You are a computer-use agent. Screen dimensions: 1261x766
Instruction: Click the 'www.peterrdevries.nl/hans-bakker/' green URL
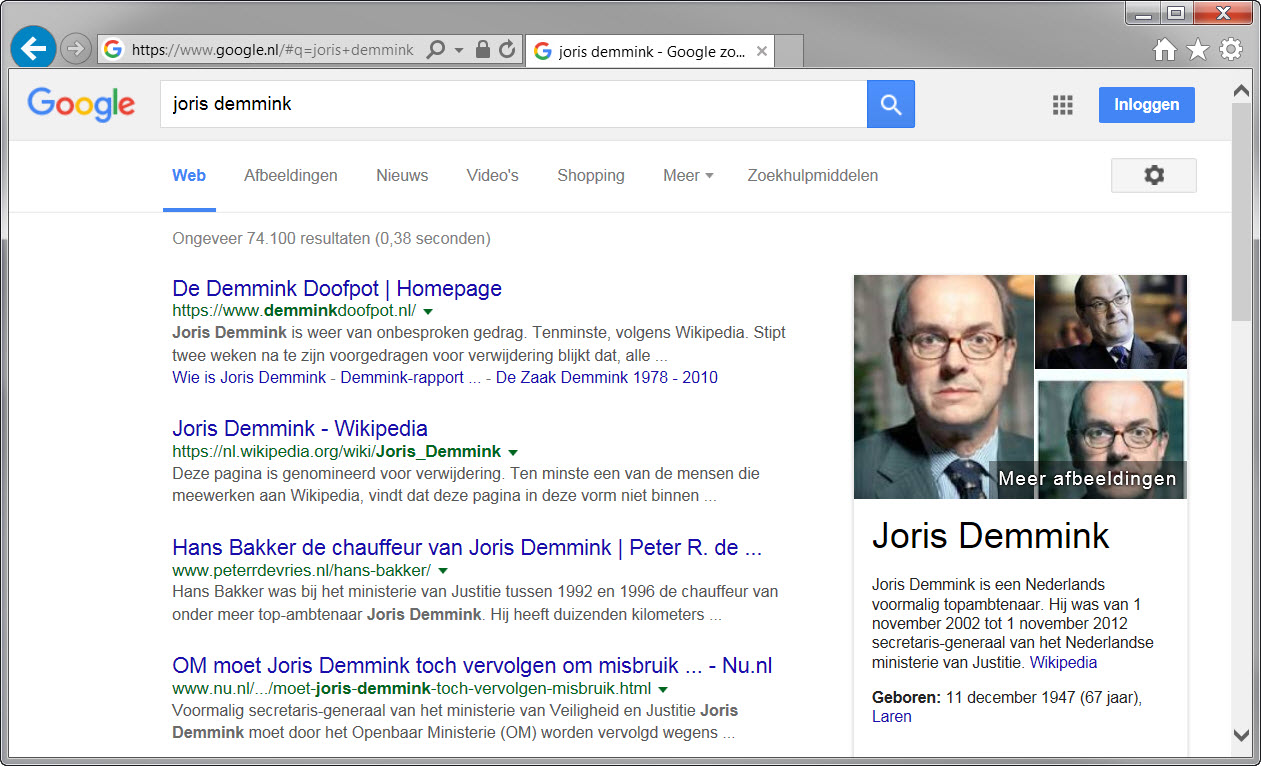(301, 571)
